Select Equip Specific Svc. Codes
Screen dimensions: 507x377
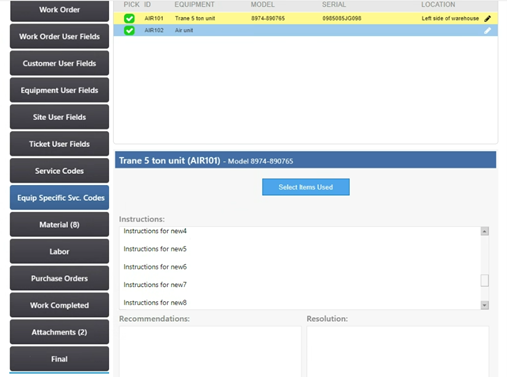59,198
